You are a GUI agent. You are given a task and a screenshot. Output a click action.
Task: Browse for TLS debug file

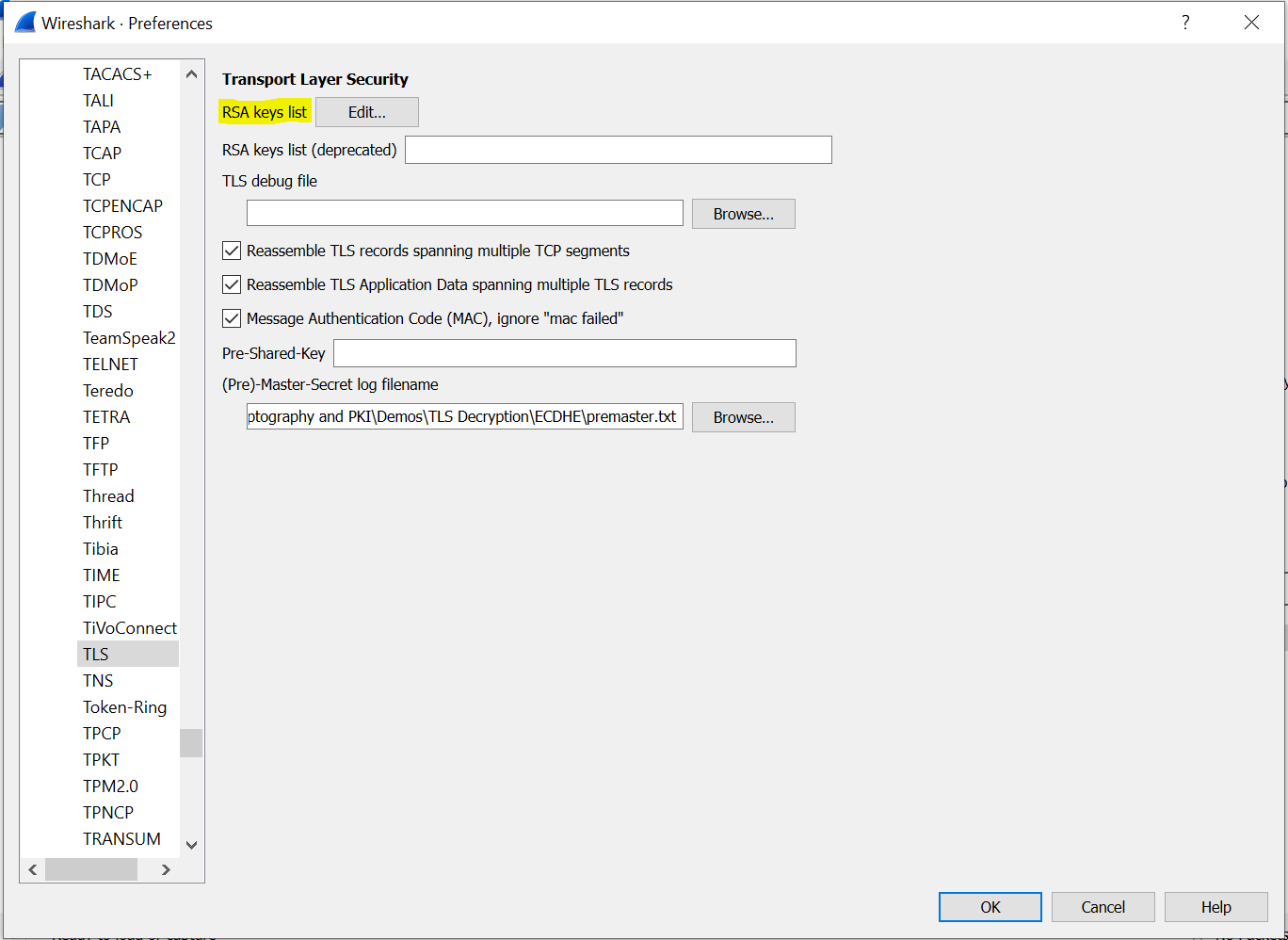743,214
